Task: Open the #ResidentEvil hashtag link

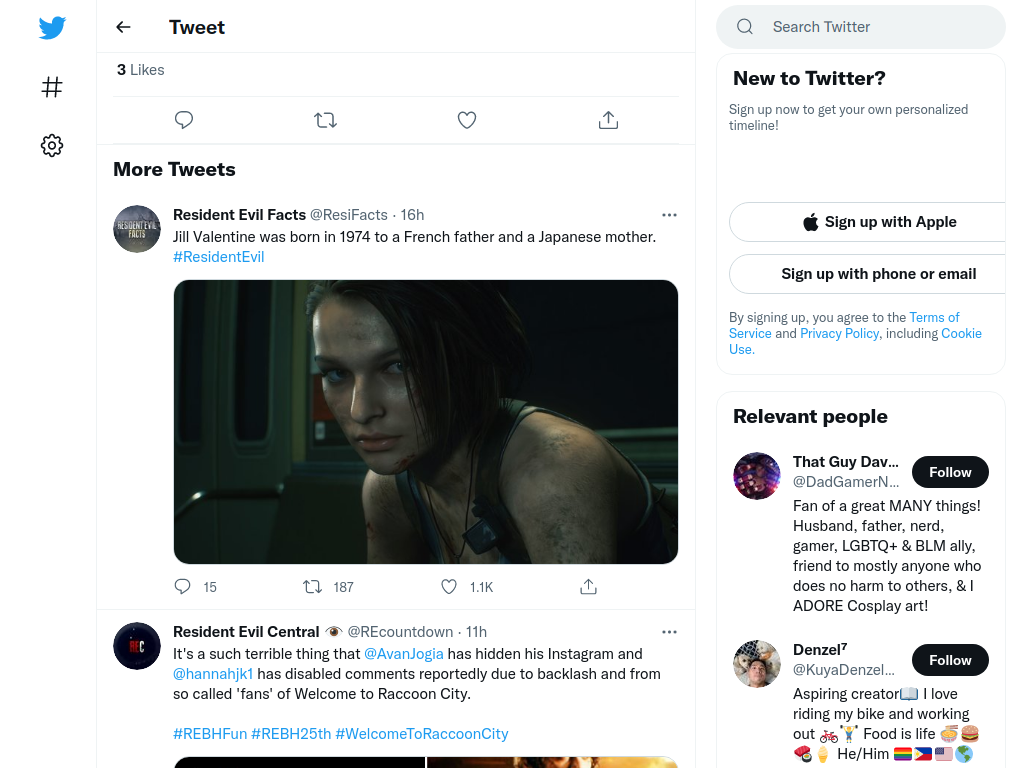Action: [219, 257]
